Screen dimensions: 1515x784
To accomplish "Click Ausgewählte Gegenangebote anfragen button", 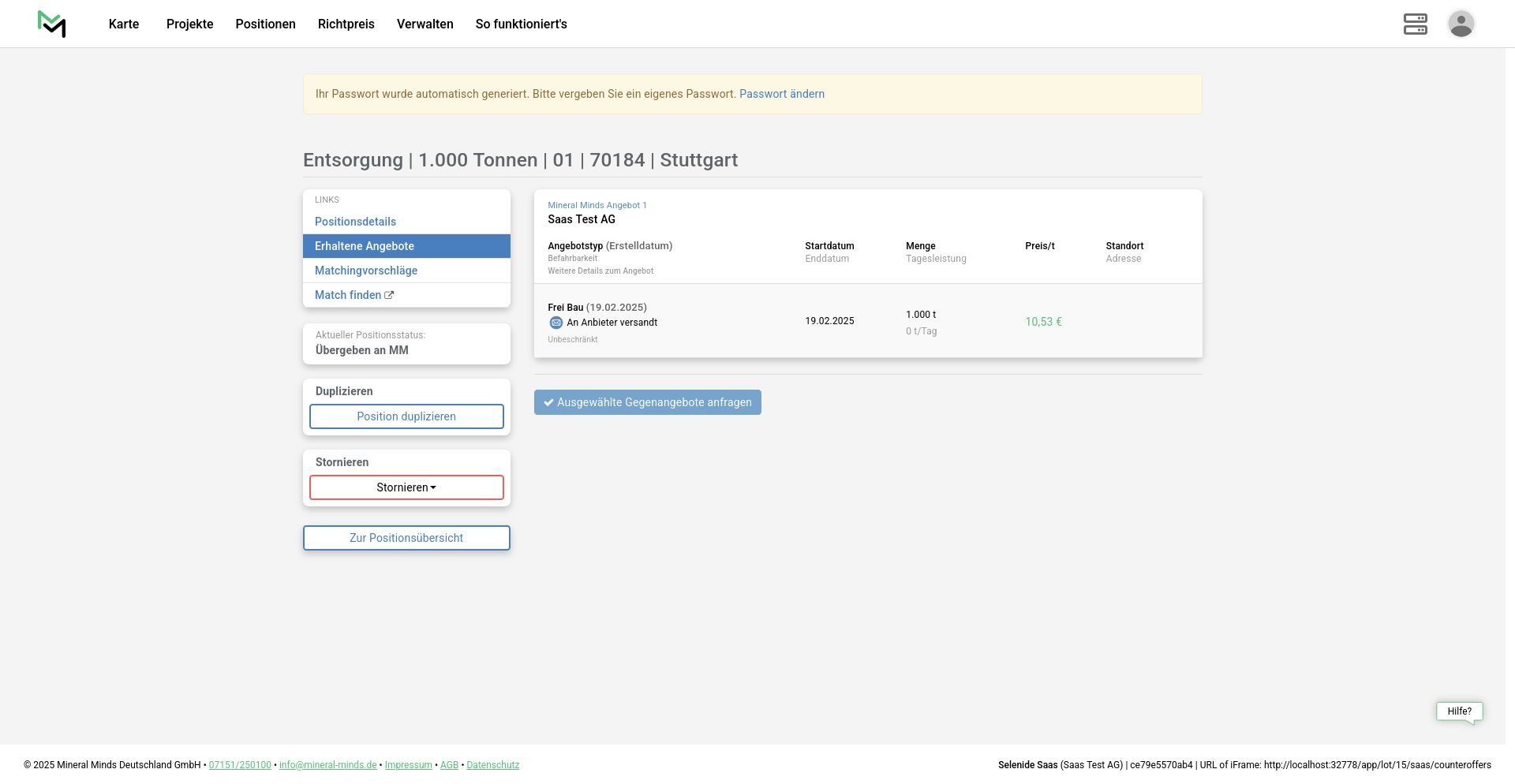I will point(647,402).
